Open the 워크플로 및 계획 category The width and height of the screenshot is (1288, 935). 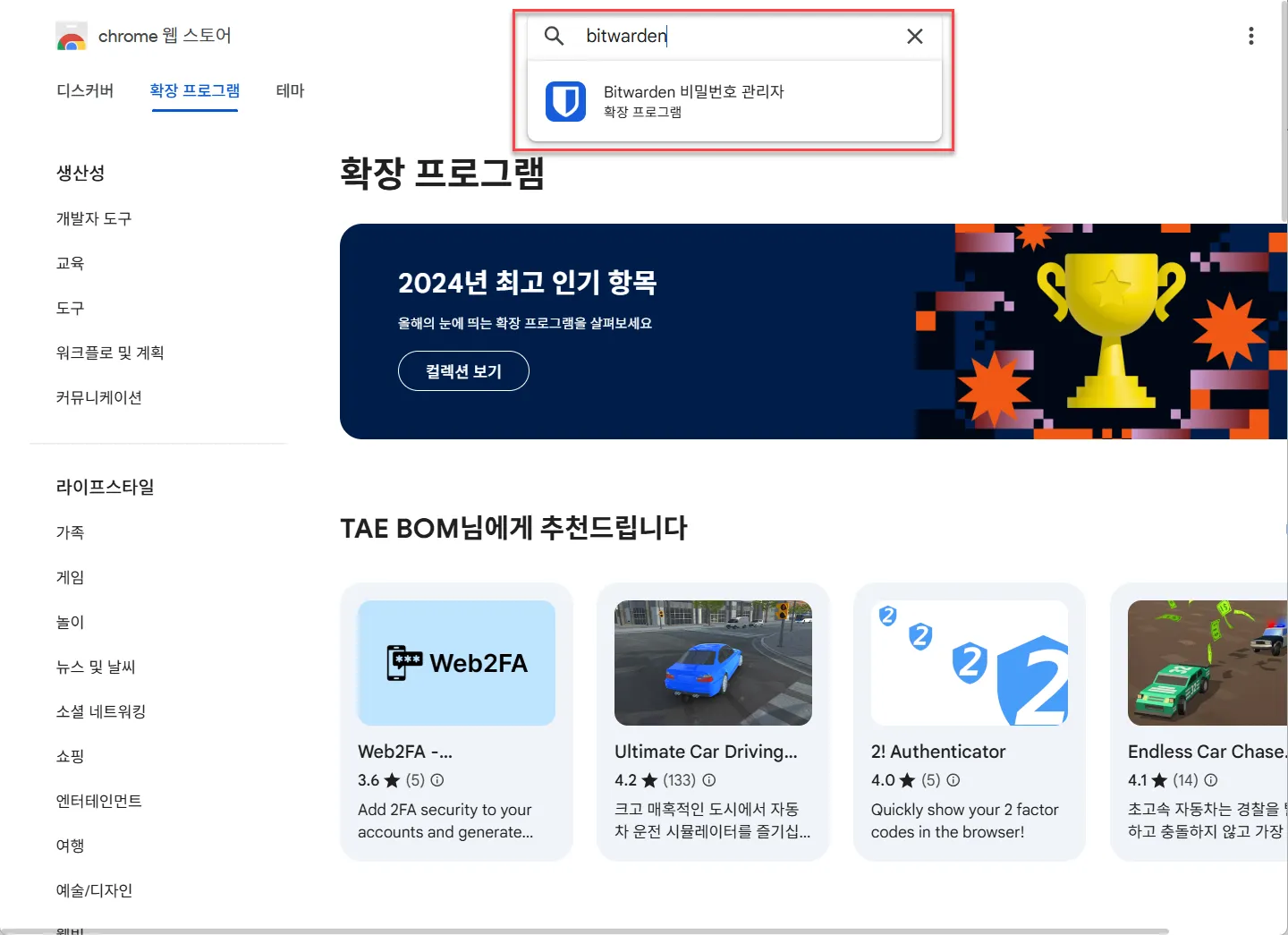coord(110,353)
